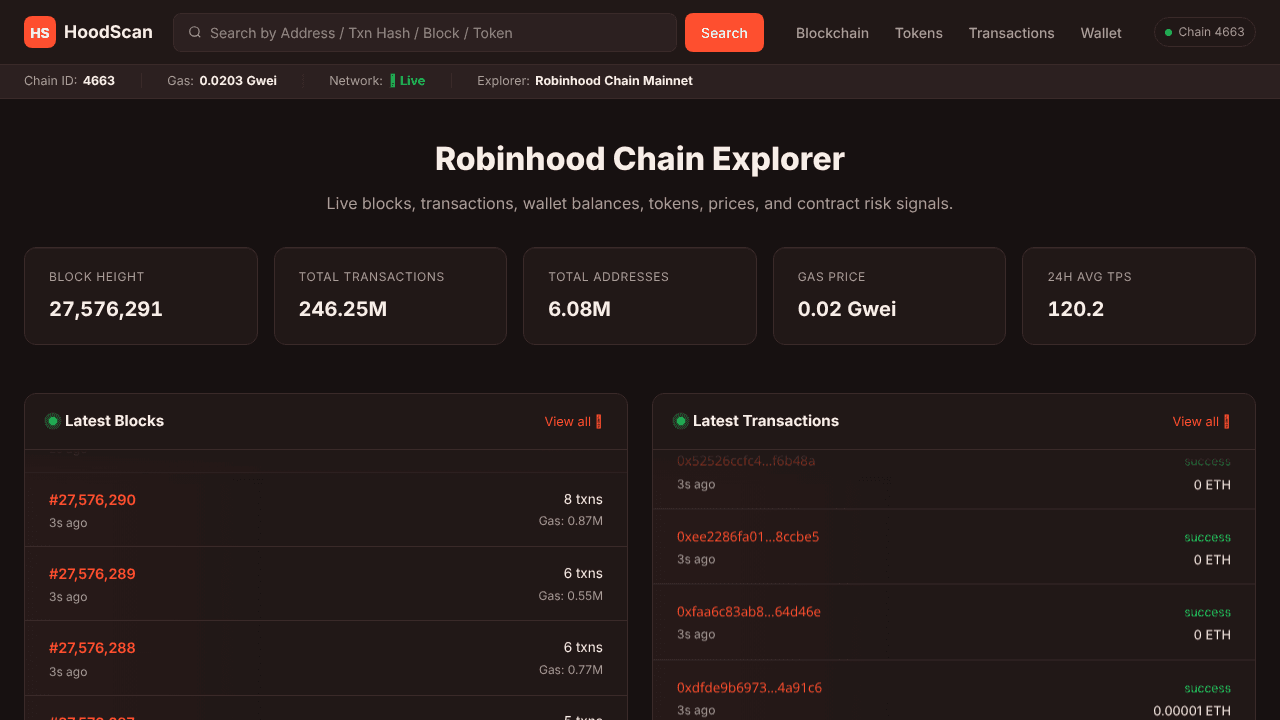Select the Gas Price stat card
Image resolution: width=1280 pixels, height=720 pixels.
tap(889, 296)
